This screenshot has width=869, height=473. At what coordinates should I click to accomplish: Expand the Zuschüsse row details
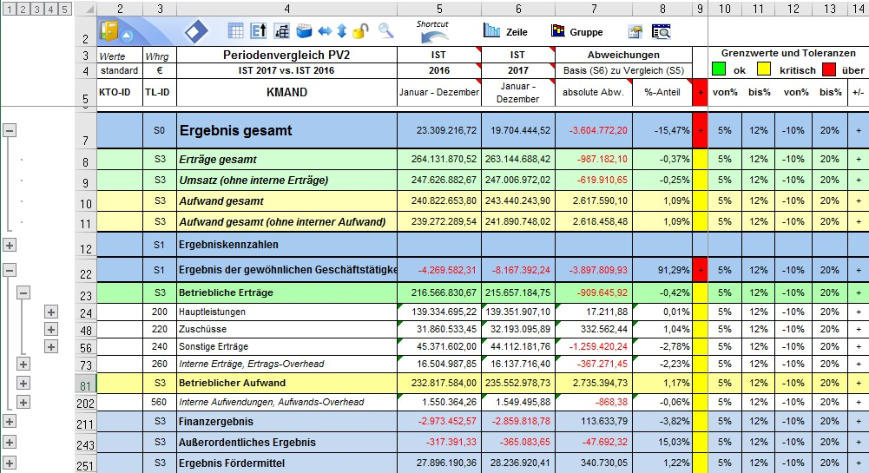point(51,329)
